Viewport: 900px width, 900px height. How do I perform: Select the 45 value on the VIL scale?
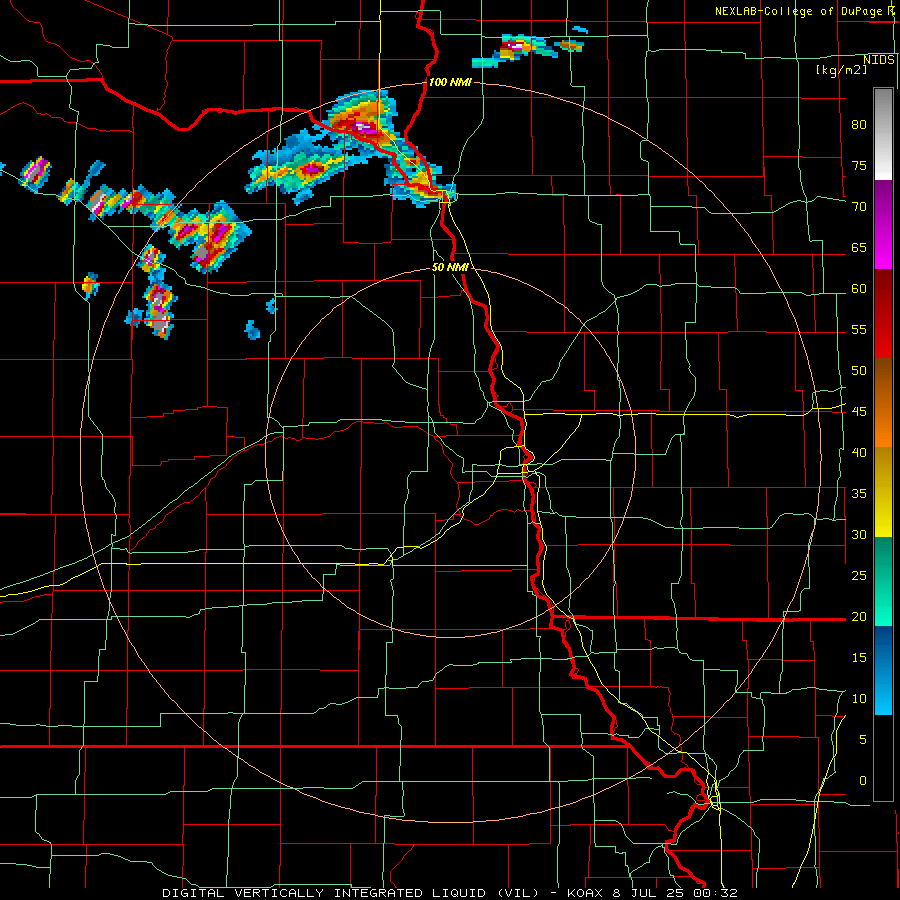point(859,412)
